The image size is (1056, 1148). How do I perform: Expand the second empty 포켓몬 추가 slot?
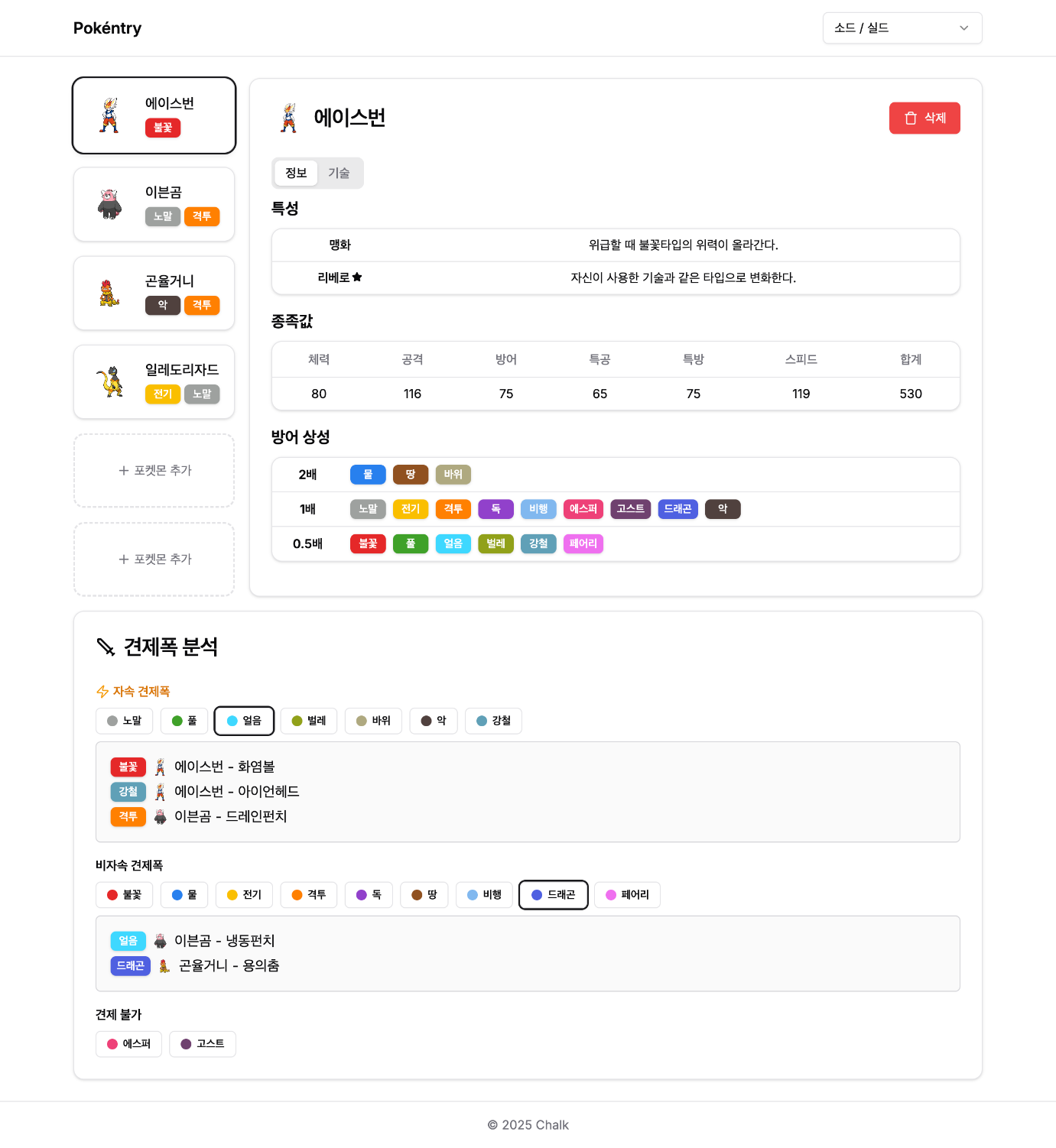154,559
